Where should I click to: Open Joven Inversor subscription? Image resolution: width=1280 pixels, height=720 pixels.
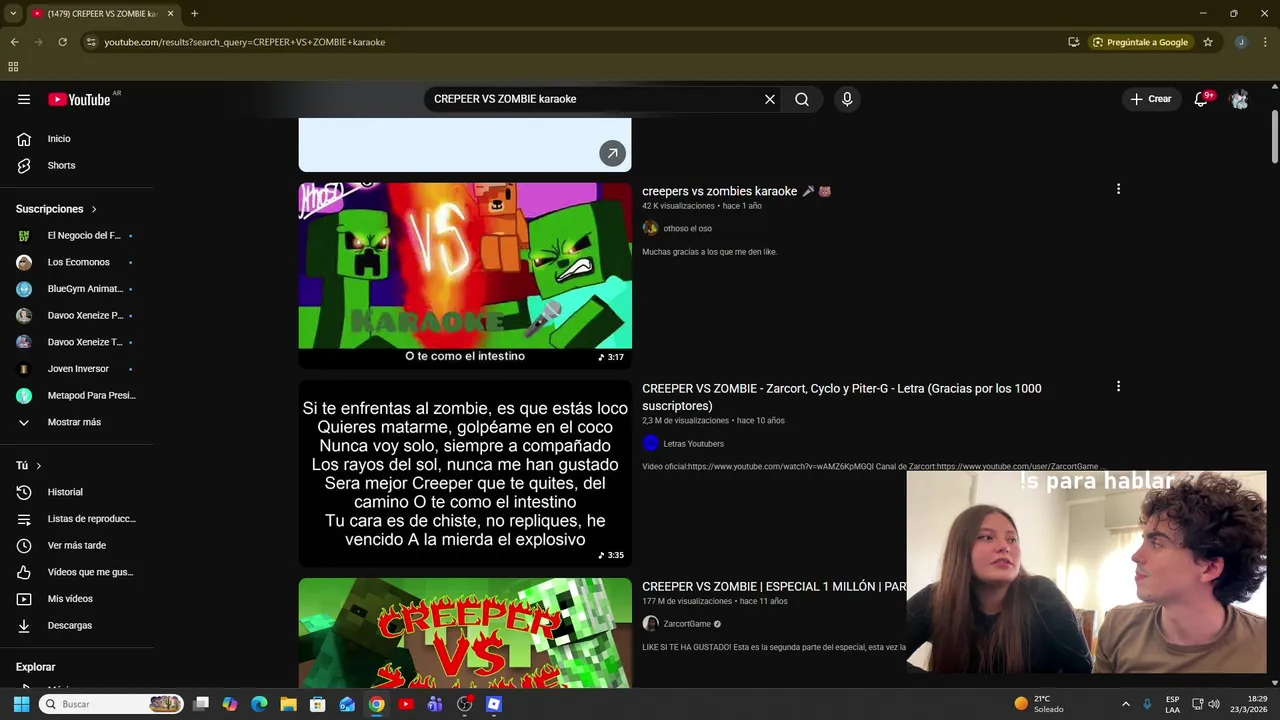tap(77, 369)
